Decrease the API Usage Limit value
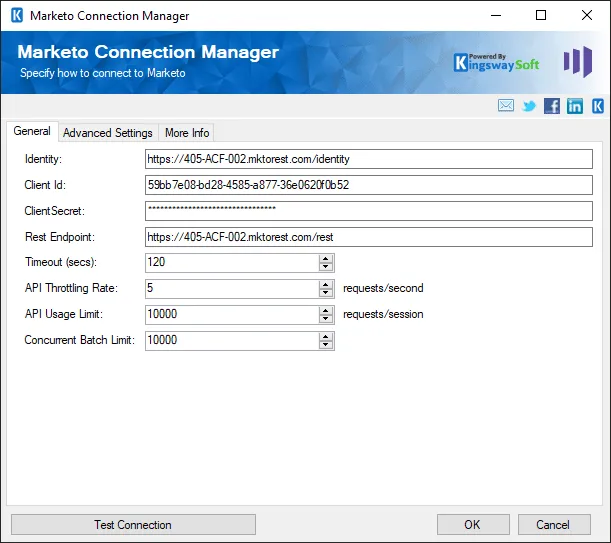This screenshot has height=543, width=611. [x=326, y=319]
